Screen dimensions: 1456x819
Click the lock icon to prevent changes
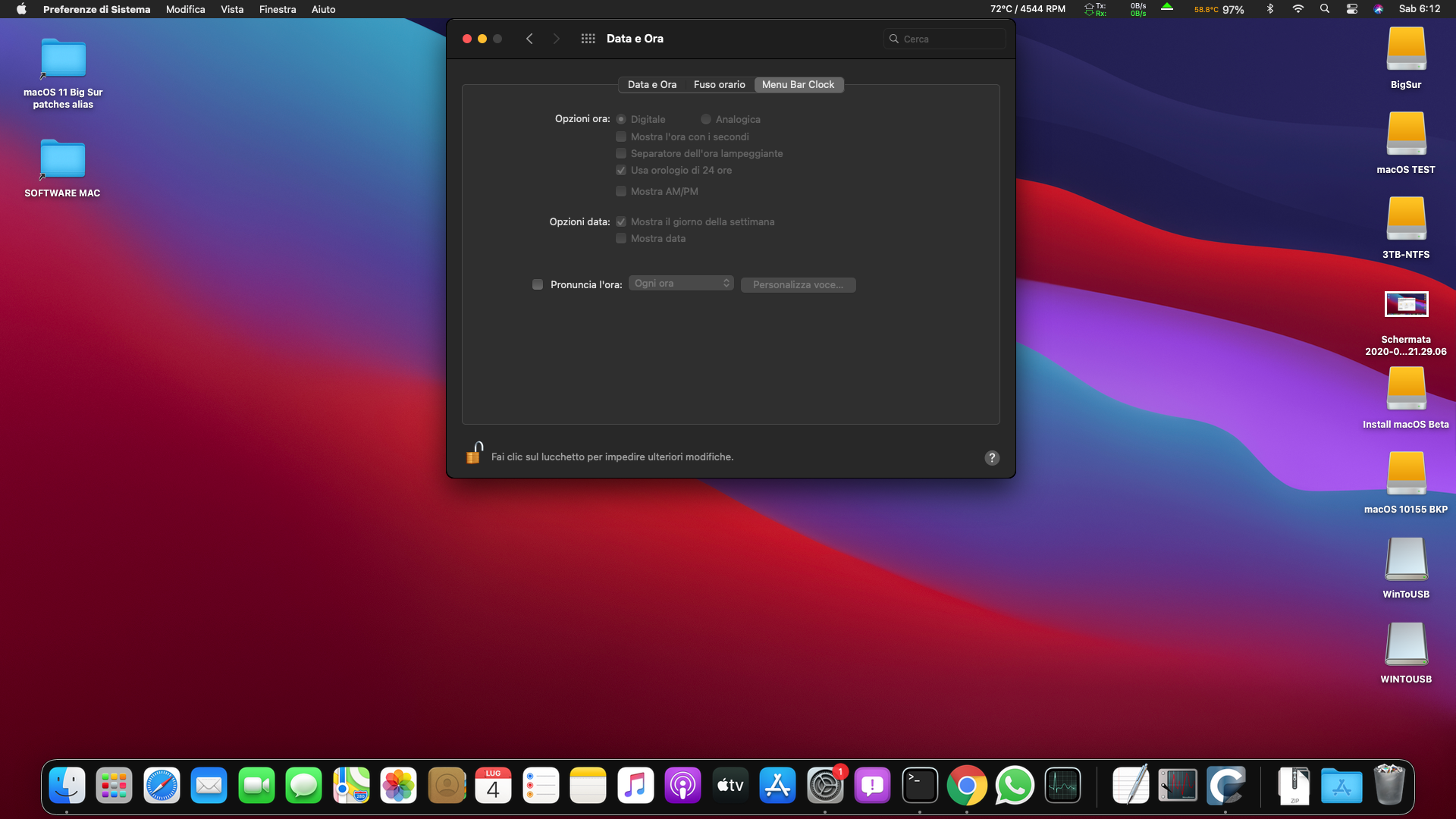pyautogui.click(x=474, y=453)
